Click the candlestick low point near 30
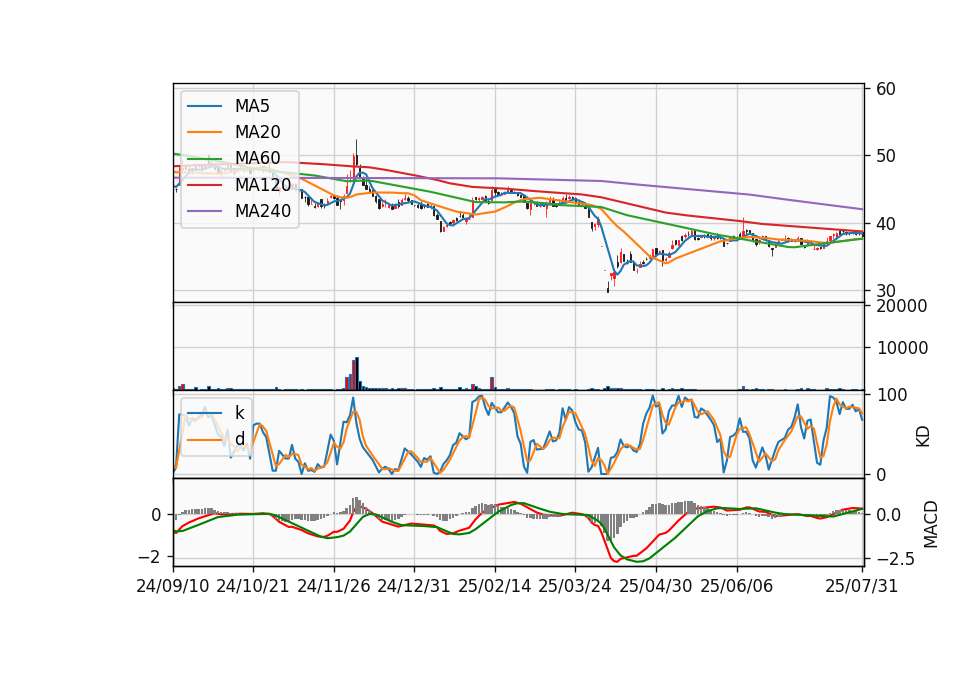This screenshot has width=960, height=690. 608,288
